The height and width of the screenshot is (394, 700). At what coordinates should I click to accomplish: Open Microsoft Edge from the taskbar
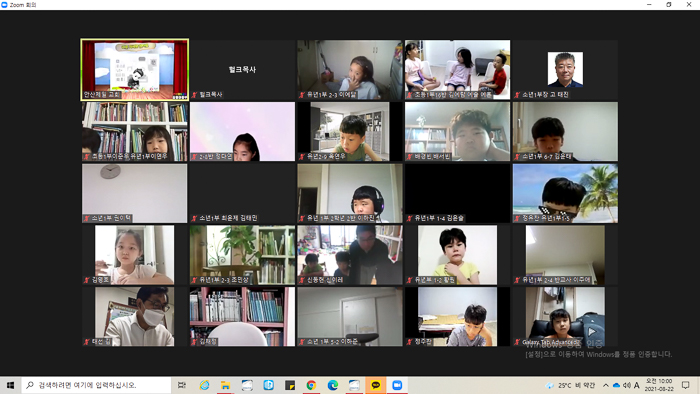click(333, 385)
